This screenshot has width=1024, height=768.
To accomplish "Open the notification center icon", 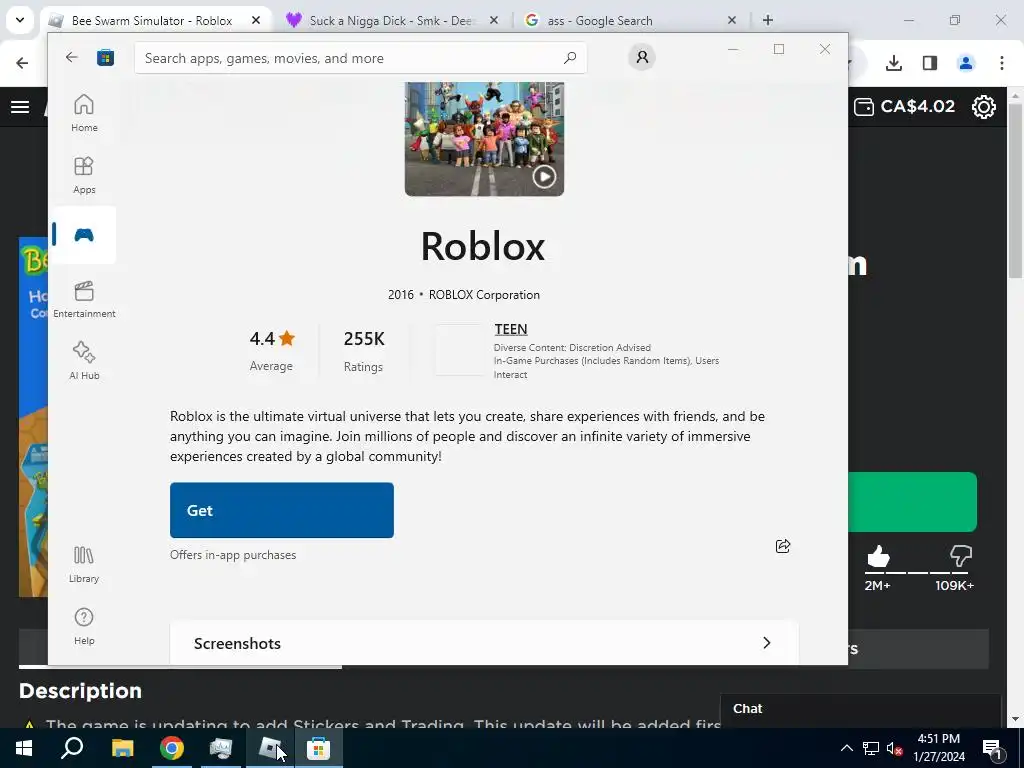I will (993, 748).
